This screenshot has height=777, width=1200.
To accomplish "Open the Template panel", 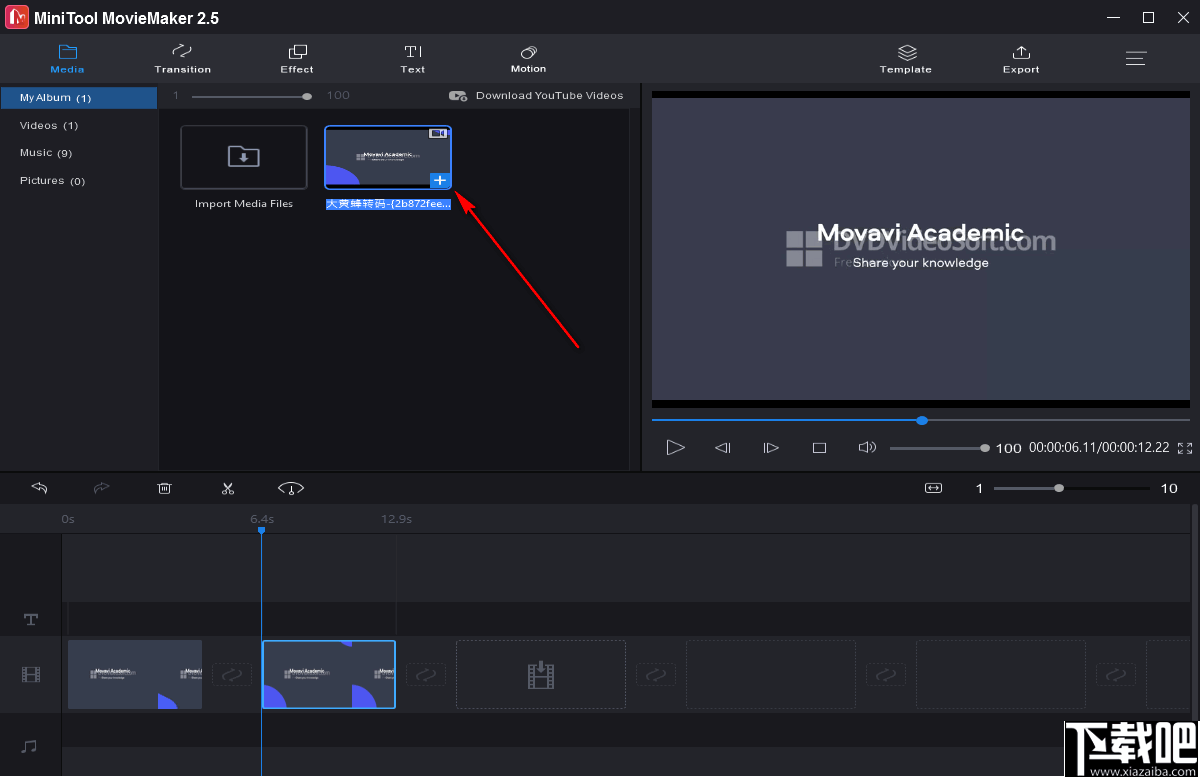I will click(x=905, y=58).
